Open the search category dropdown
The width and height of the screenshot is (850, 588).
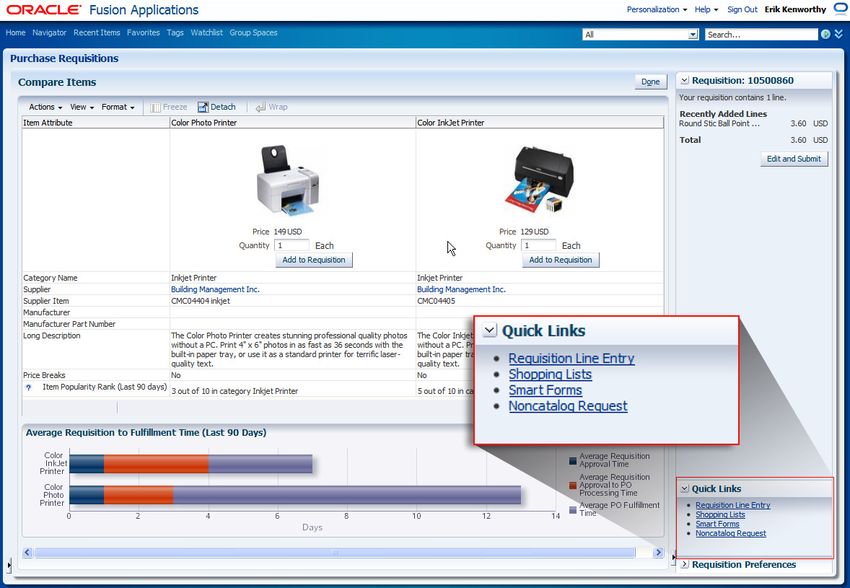[693, 34]
